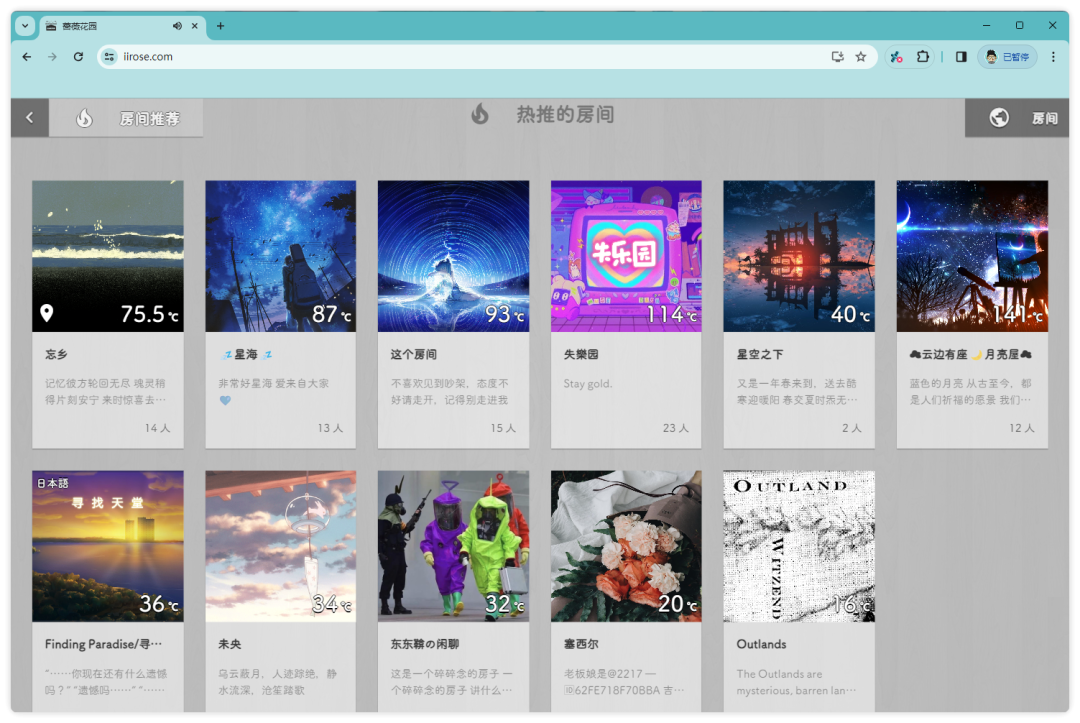Click the blue heart in 星海 description
The height and width of the screenshot is (723, 1080).
tap(225, 400)
